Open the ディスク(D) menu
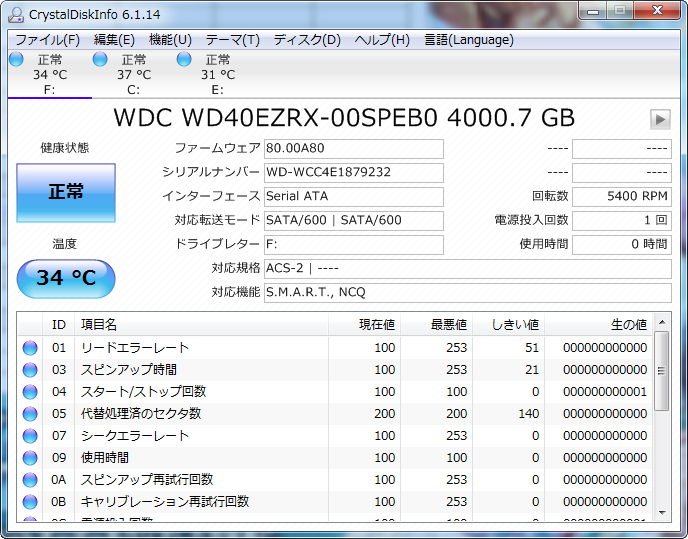This screenshot has height=539, width=688. (307, 40)
